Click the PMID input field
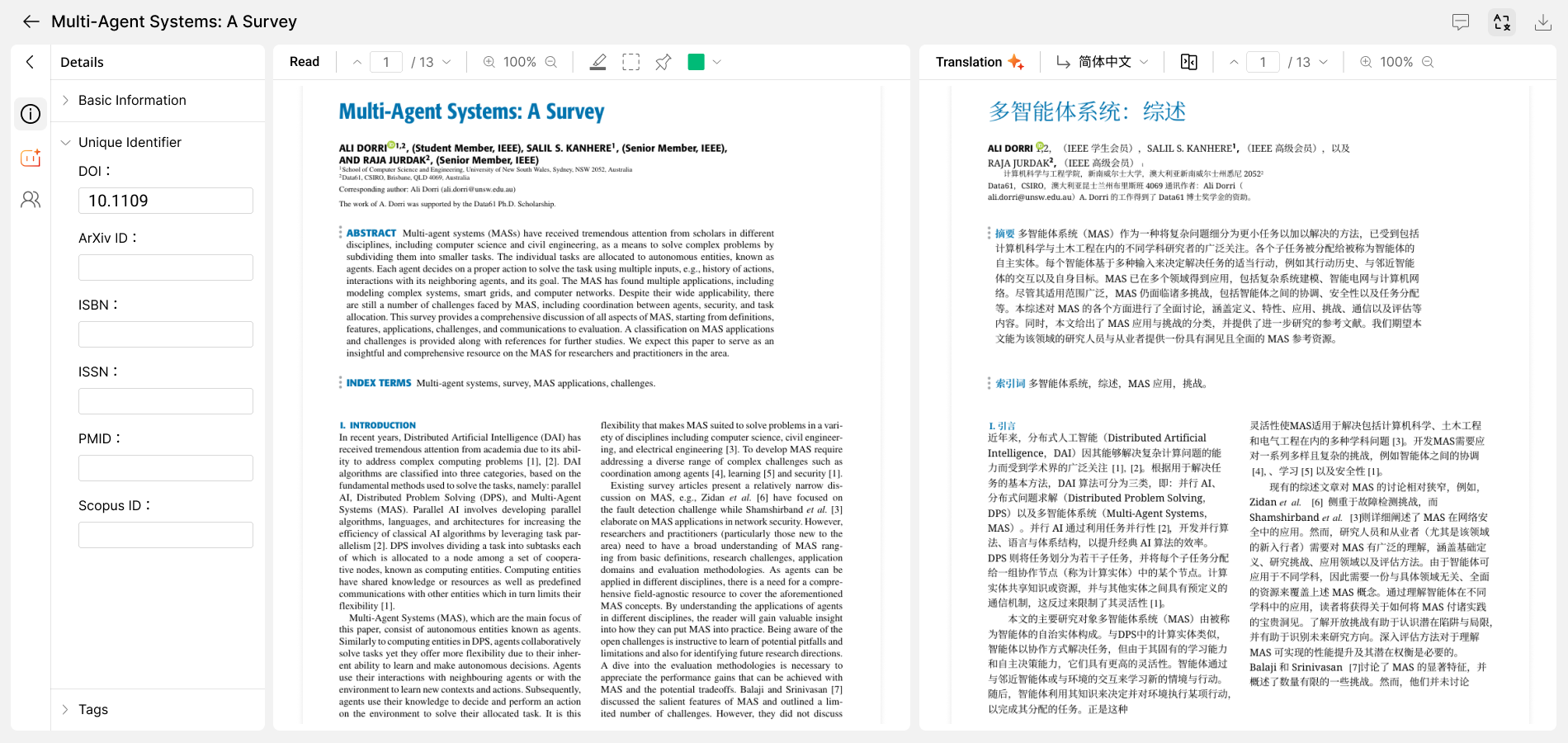 166,468
